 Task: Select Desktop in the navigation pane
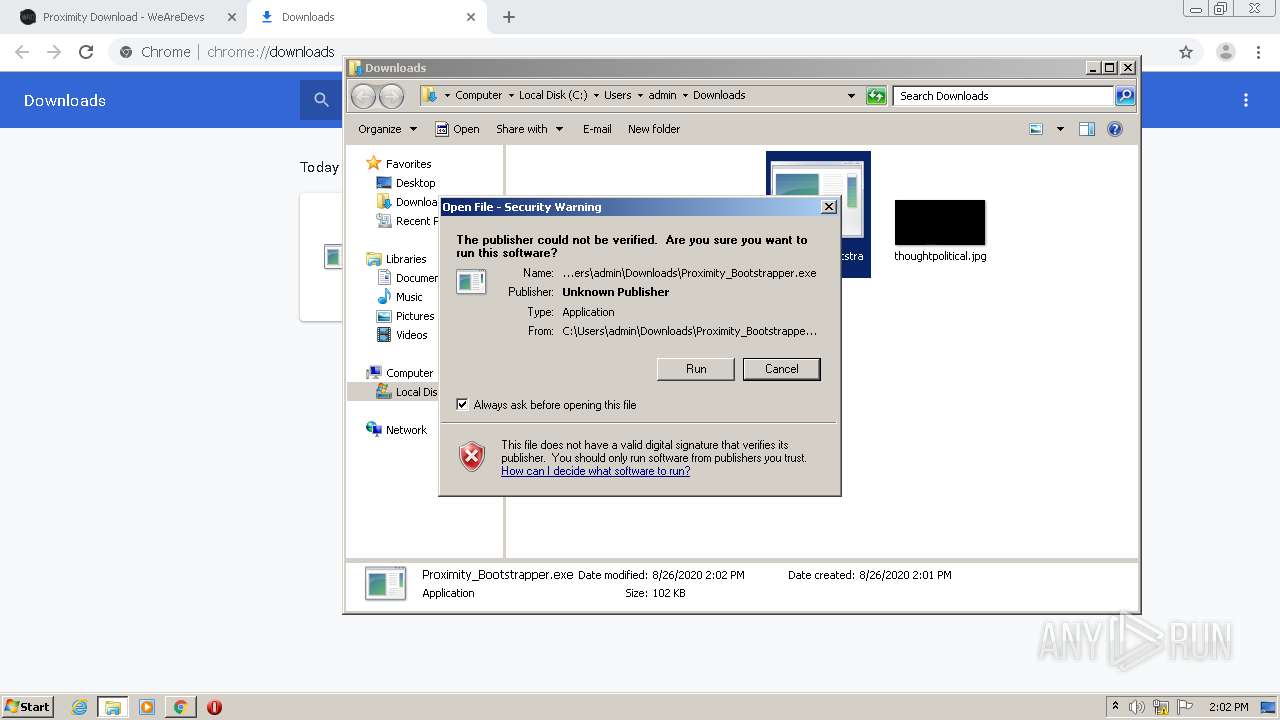pyautogui.click(x=405, y=183)
